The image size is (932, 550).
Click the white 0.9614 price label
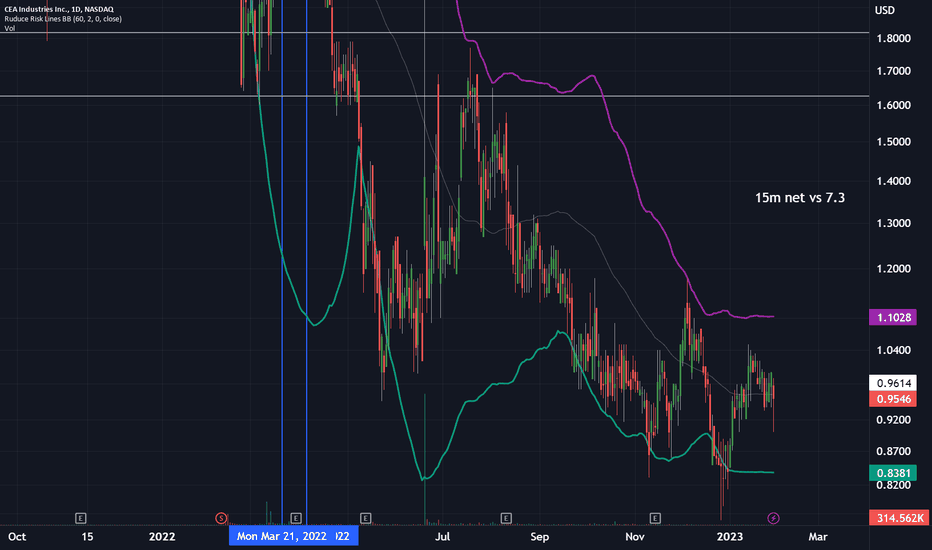coord(893,383)
